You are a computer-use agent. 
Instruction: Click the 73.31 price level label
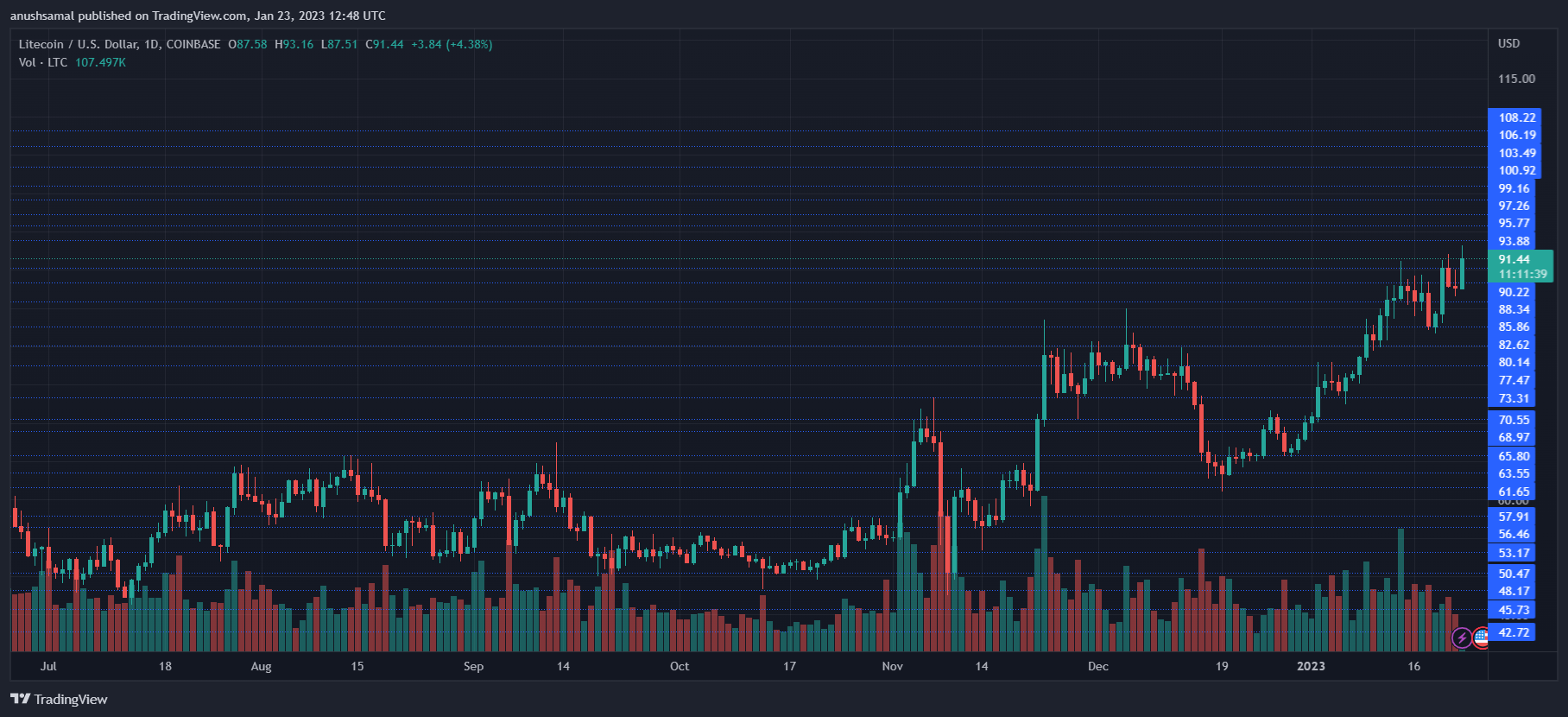tap(1513, 398)
